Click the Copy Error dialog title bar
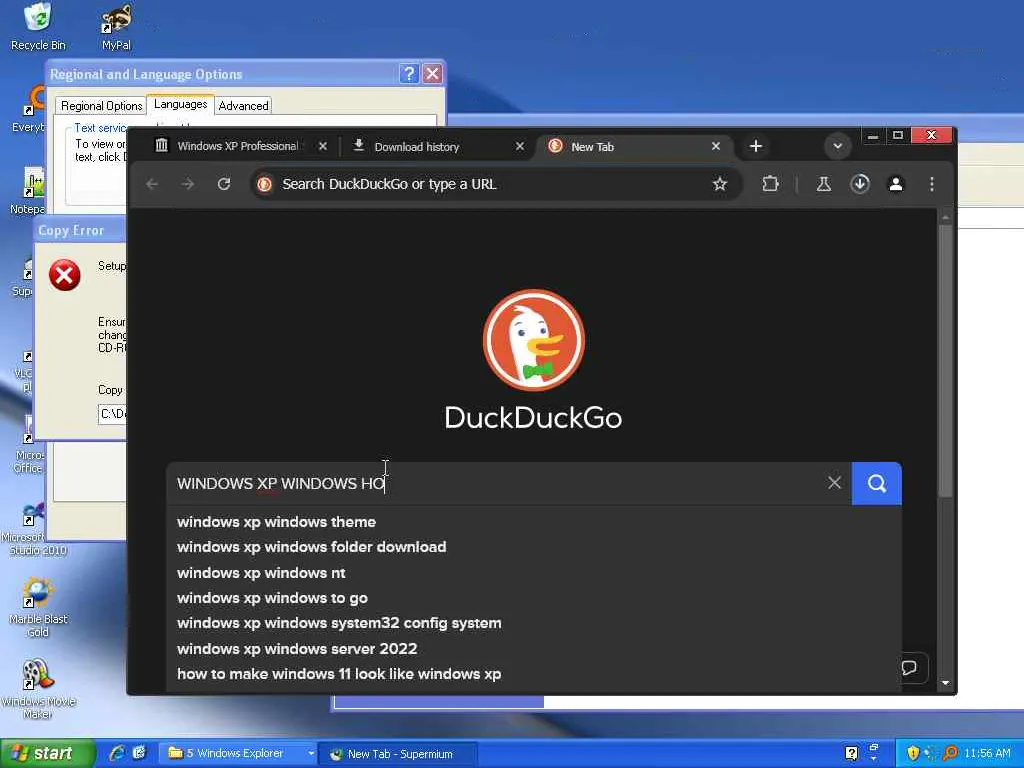 click(80, 230)
